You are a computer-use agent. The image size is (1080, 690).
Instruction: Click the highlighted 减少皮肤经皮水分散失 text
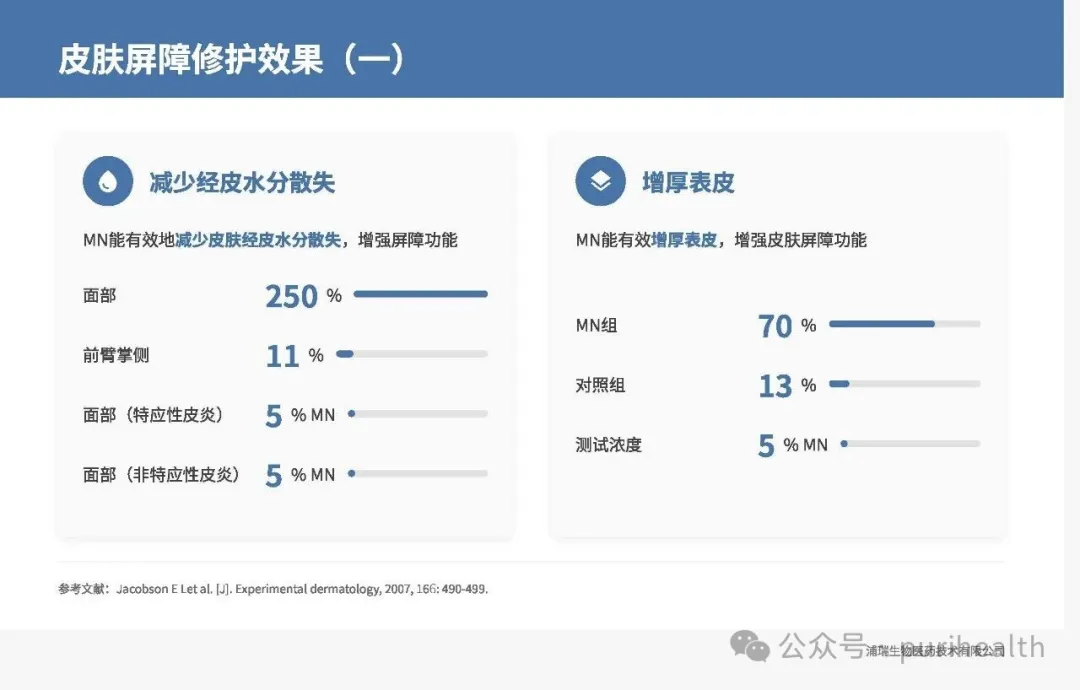tap(258, 240)
